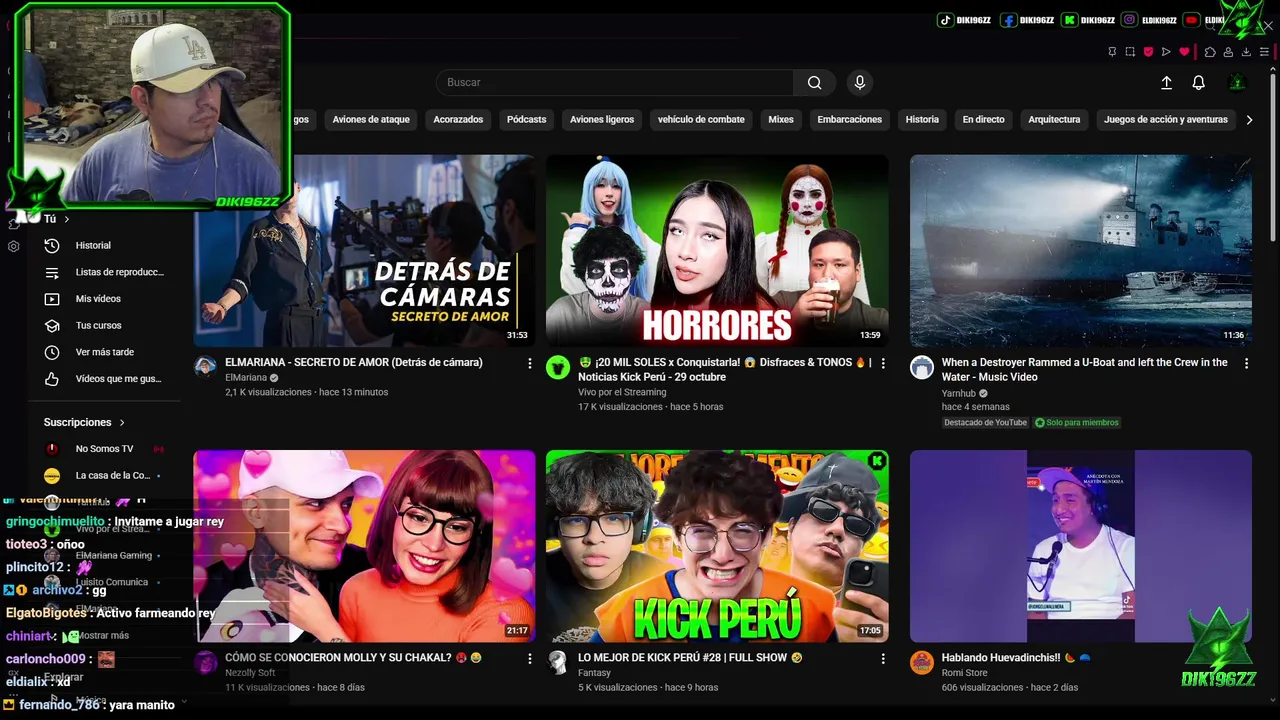This screenshot has width=1280, height=720.
Task: Open the upload/create video icon
Action: (x=1166, y=83)
